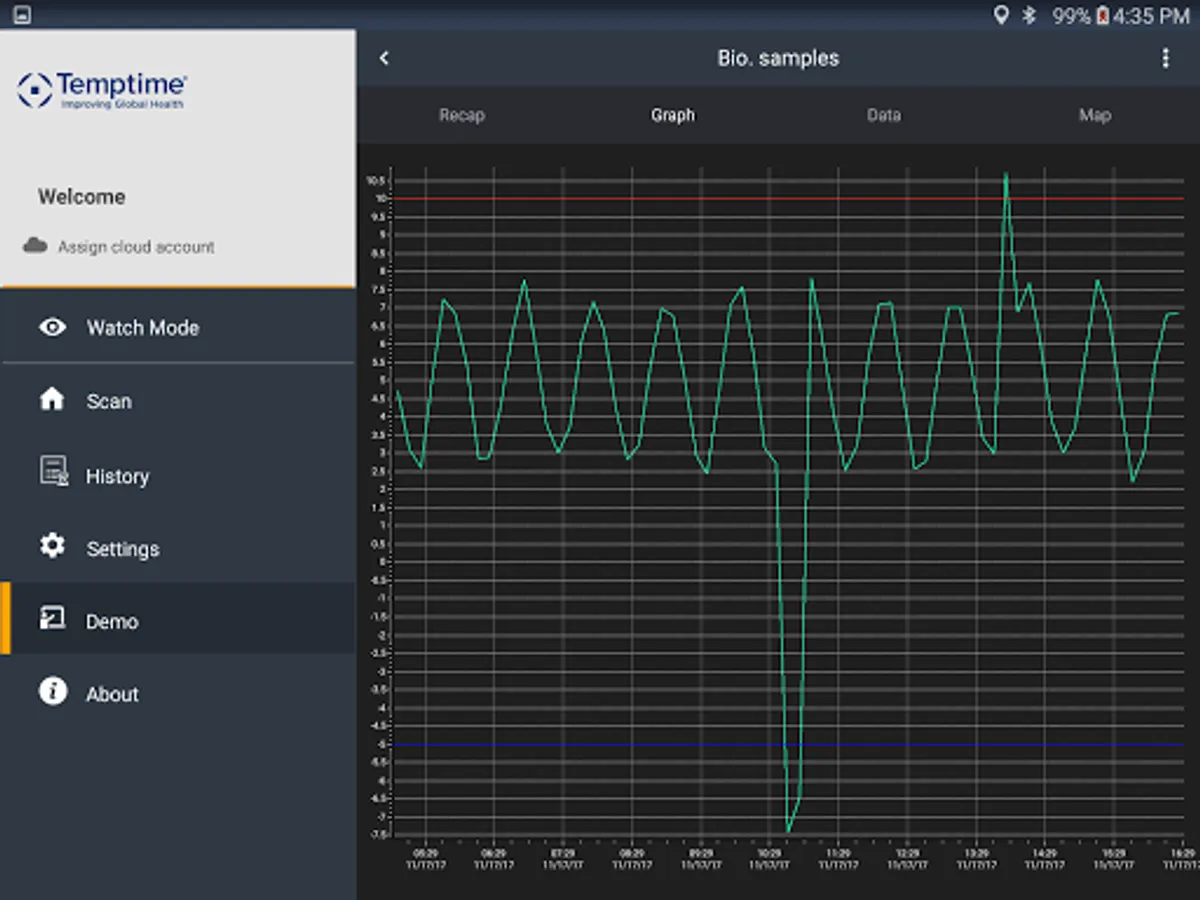The height and width of the screenshot is (900, 1200).
Task: Tap the Watch Mode eye icon
Action: pos(52,327)
